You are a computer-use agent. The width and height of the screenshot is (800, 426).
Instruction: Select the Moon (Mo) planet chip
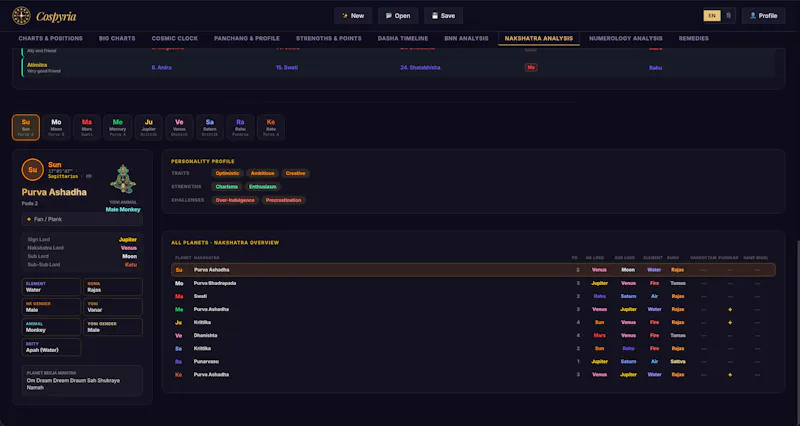[x=56, y=127]
